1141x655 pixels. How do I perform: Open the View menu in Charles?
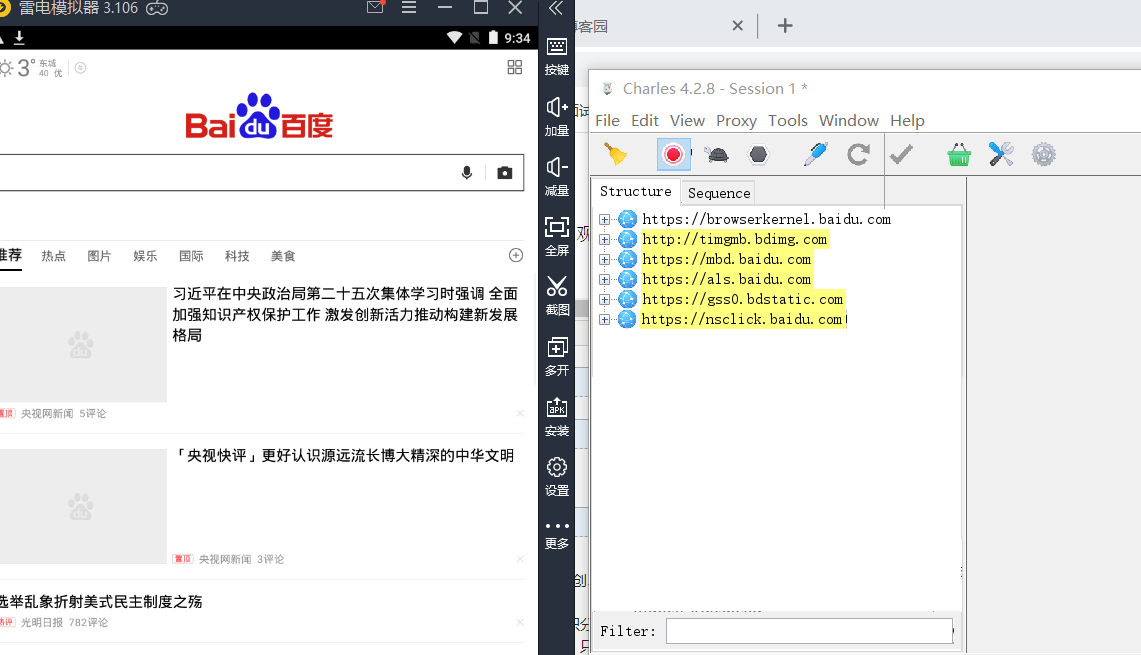point(687,121)
